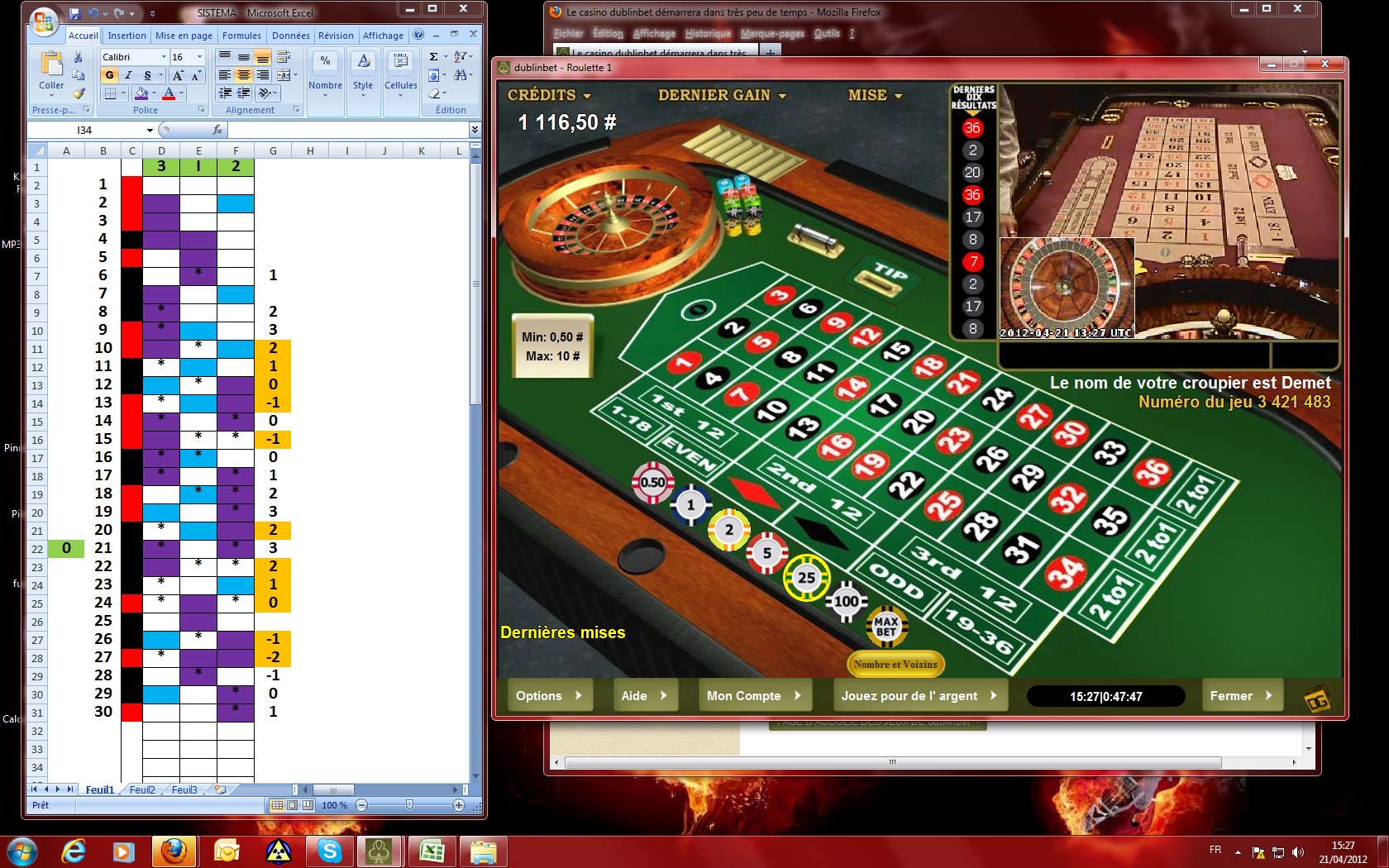Viewport: 1389px width, 868px height.
Task: Pick the 0.50 betting chip
Action: (x=652, y=482)
